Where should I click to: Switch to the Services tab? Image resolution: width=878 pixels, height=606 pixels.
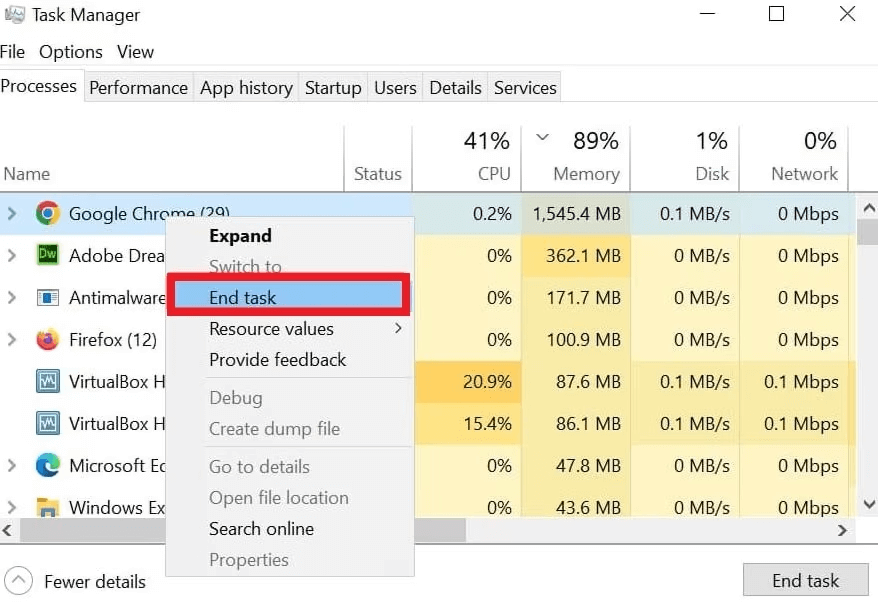pos(524,87)
